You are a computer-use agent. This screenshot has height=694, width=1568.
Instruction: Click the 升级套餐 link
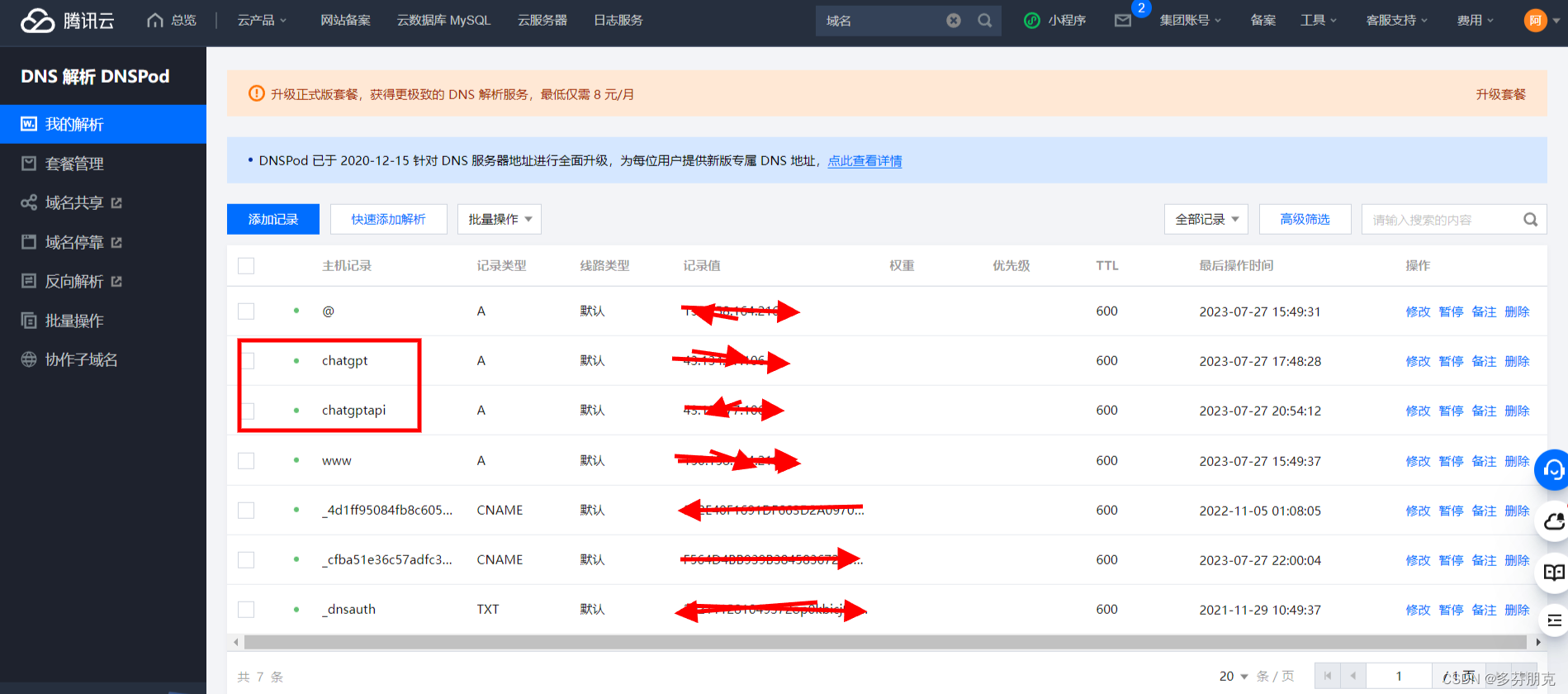[1500, 94]
